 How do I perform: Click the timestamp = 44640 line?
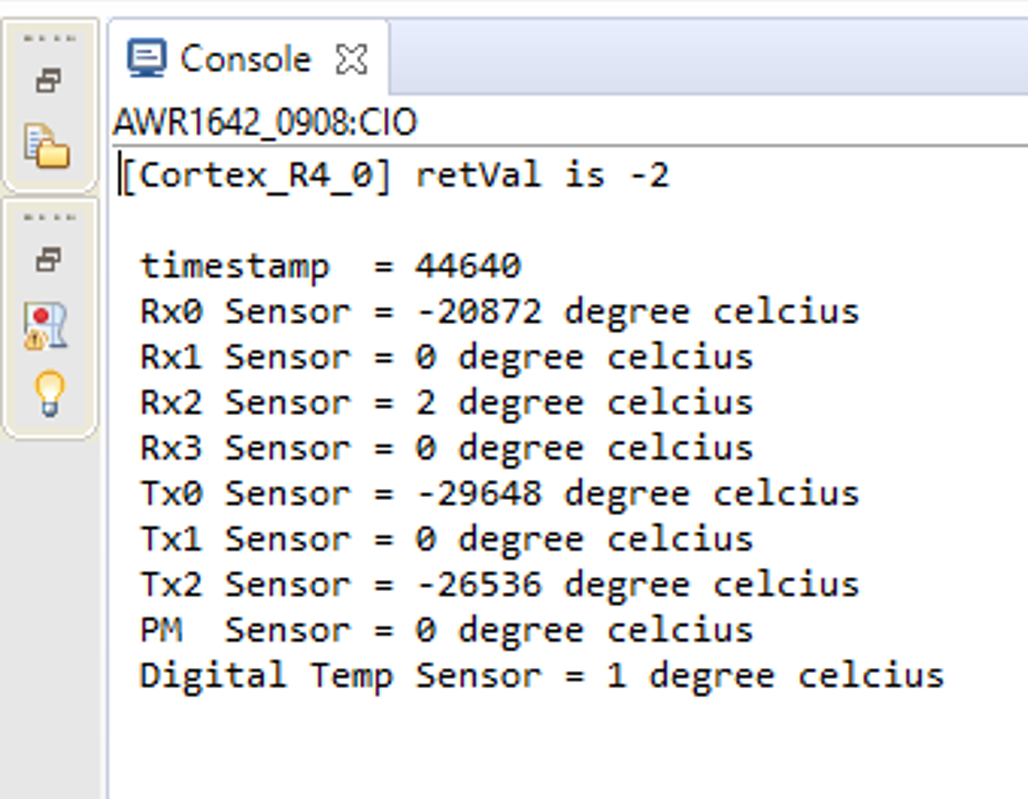click(x=330, y=267)
